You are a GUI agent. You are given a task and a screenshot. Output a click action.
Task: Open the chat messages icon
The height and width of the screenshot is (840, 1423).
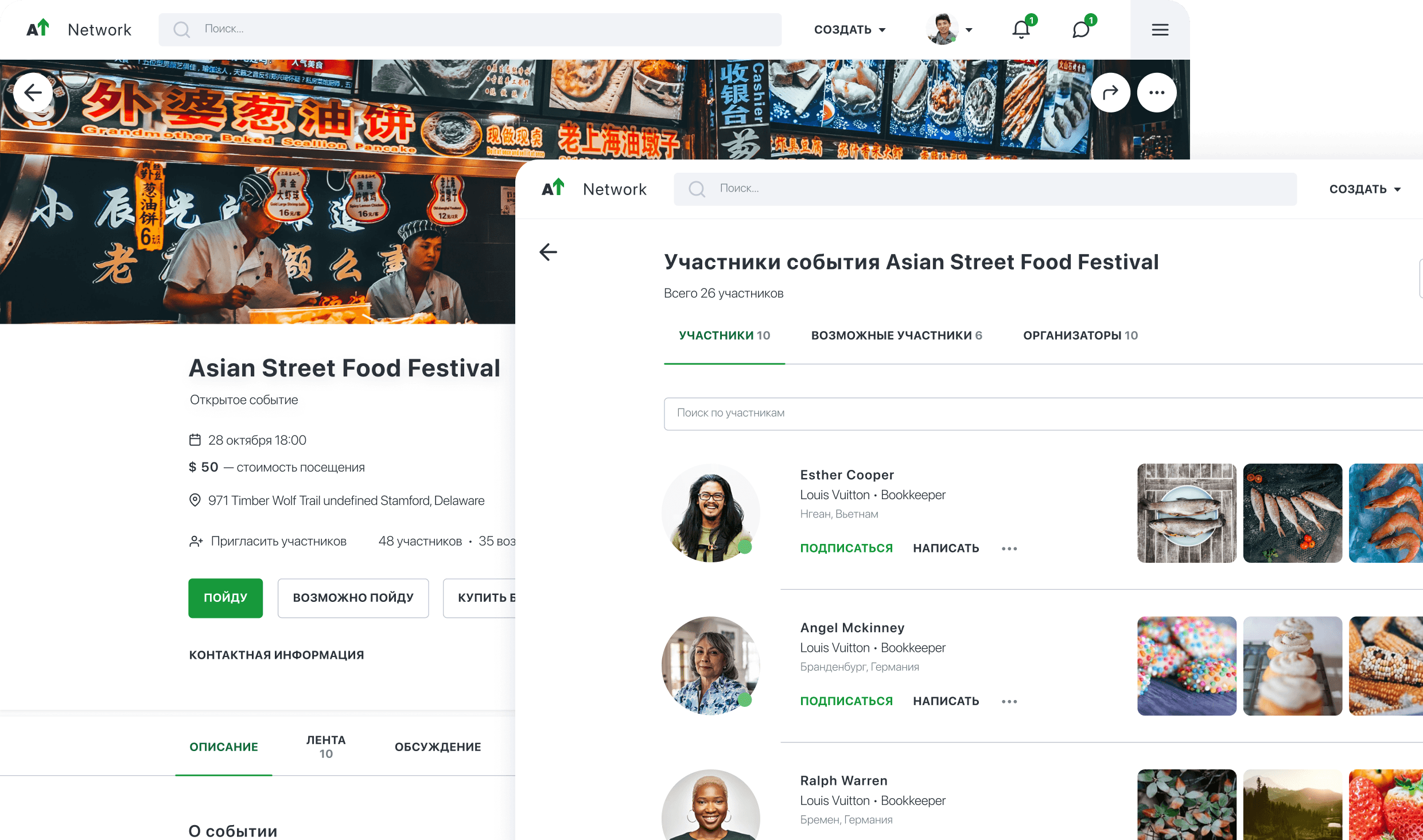(x=1081, y=29)
